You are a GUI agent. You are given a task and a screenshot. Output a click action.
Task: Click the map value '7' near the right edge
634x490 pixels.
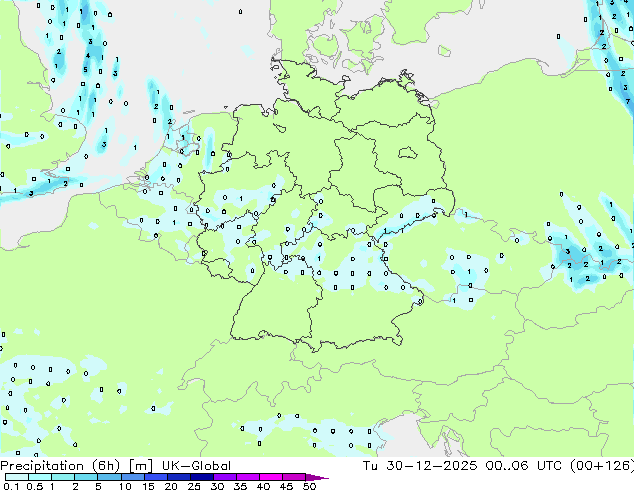628,101
